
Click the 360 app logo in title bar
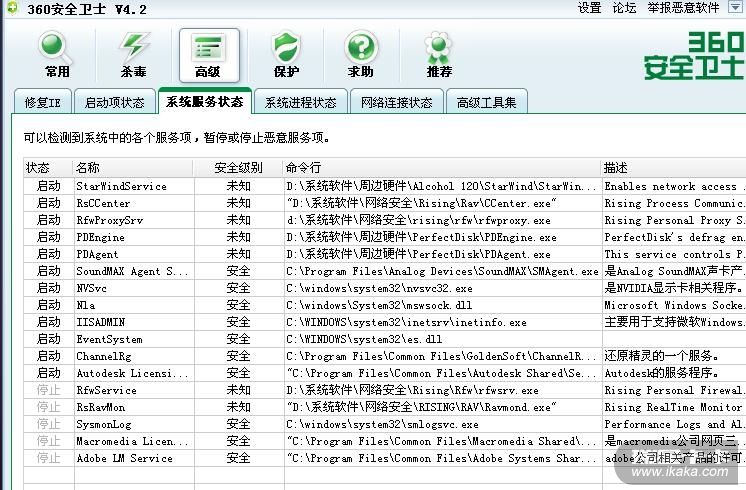click(x=12, y=7)
